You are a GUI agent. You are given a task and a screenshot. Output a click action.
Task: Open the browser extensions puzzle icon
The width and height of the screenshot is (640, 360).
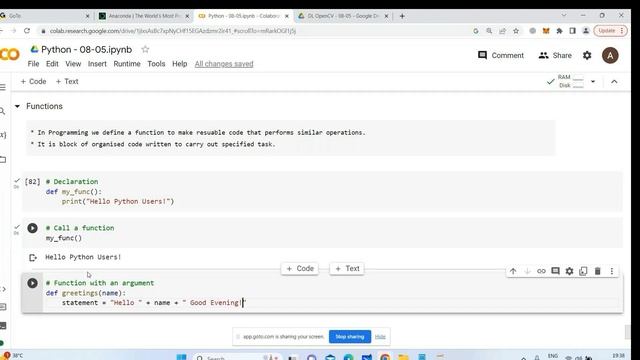(x=559, y=31)
